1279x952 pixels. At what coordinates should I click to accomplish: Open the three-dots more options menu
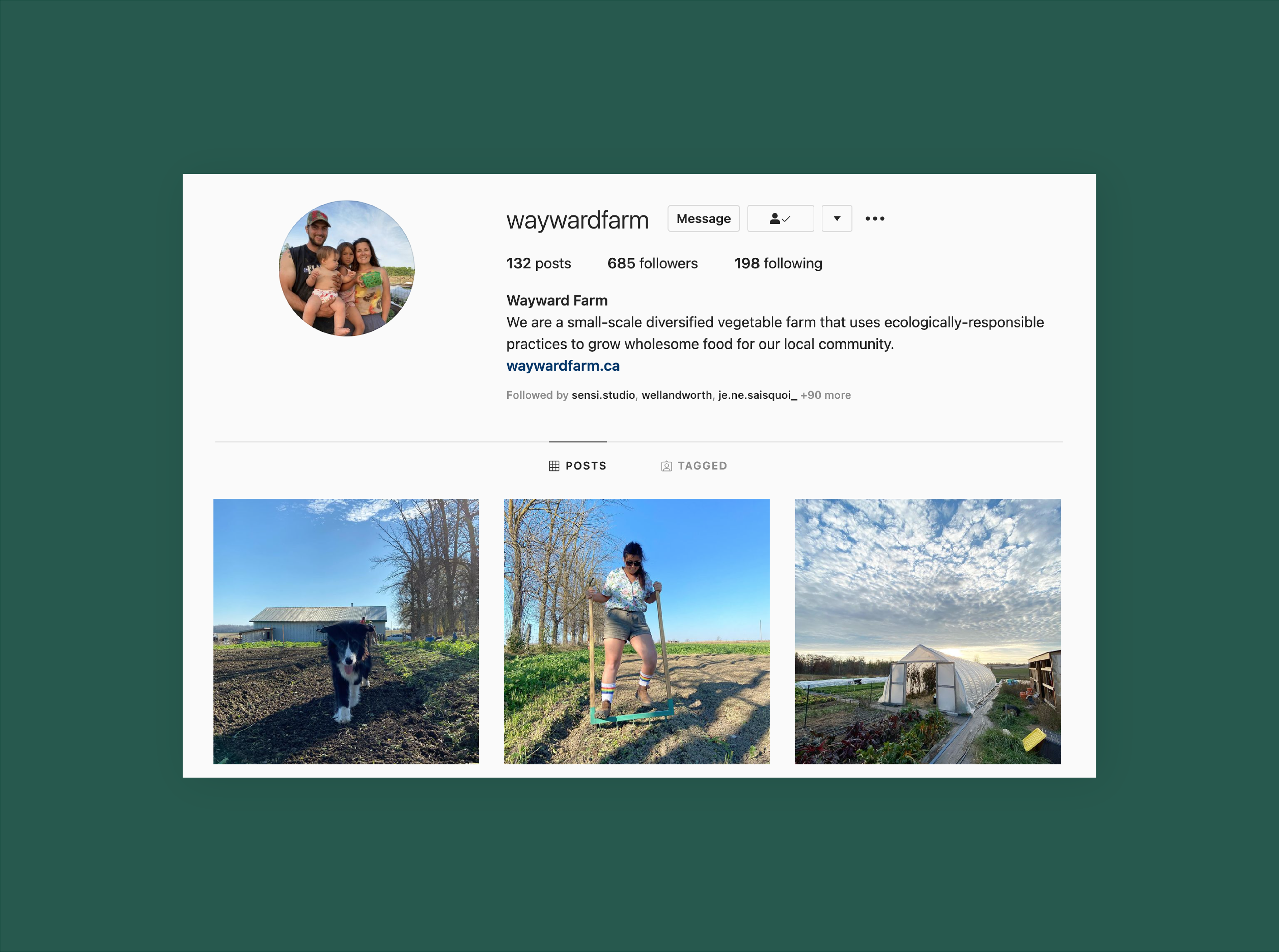875,219
